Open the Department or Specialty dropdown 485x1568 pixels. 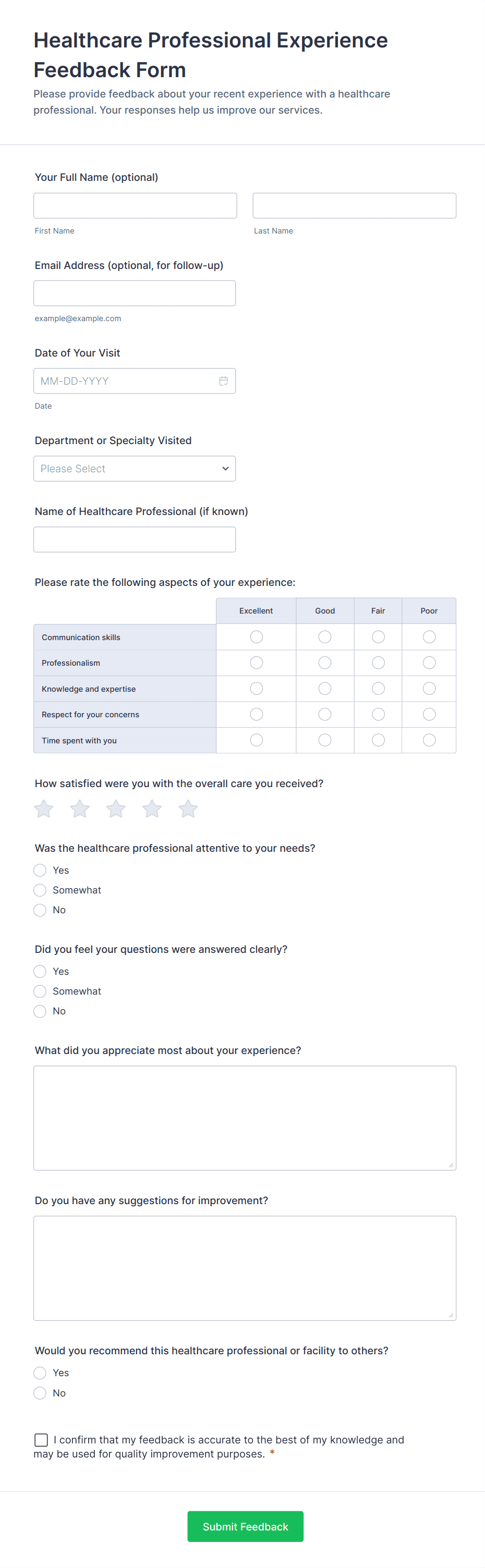(x=135, y=469)
